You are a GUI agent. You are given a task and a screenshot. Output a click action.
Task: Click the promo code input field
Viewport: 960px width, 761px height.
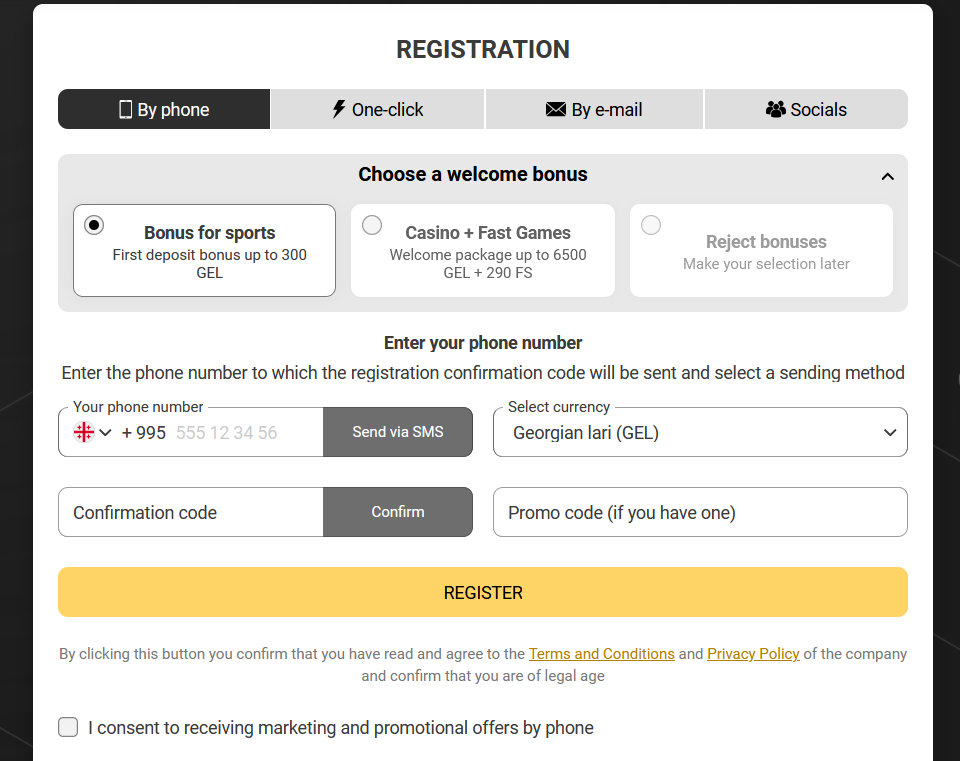click(x=700, y=511)
